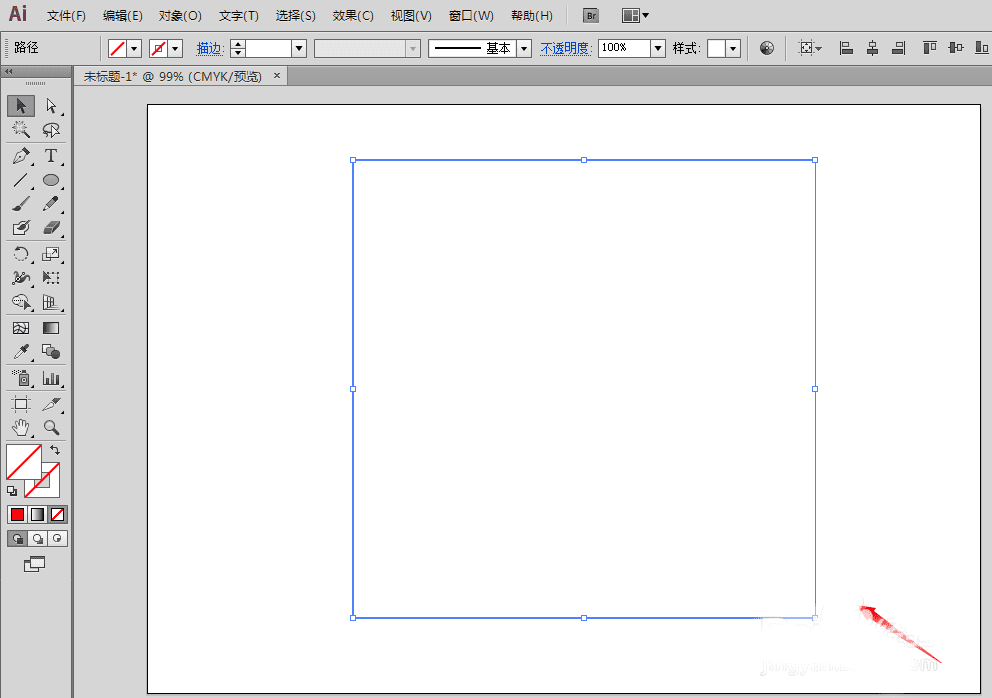The image size is (992, 698).
Task: Open the 对象(O) menu
Action: pyautogui.click(x=180, y=16)
